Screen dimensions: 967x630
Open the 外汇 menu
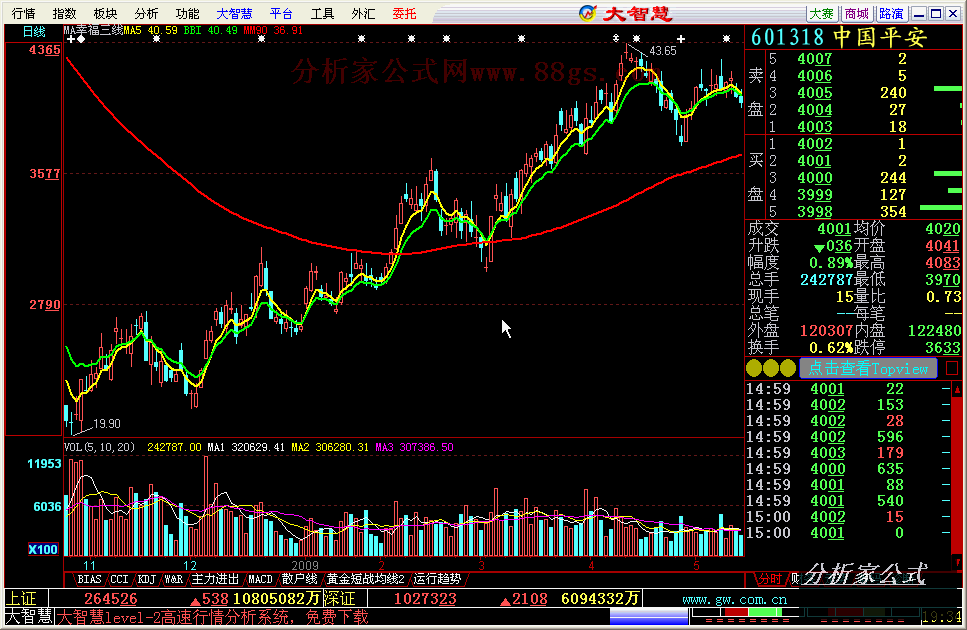point(363,14)
